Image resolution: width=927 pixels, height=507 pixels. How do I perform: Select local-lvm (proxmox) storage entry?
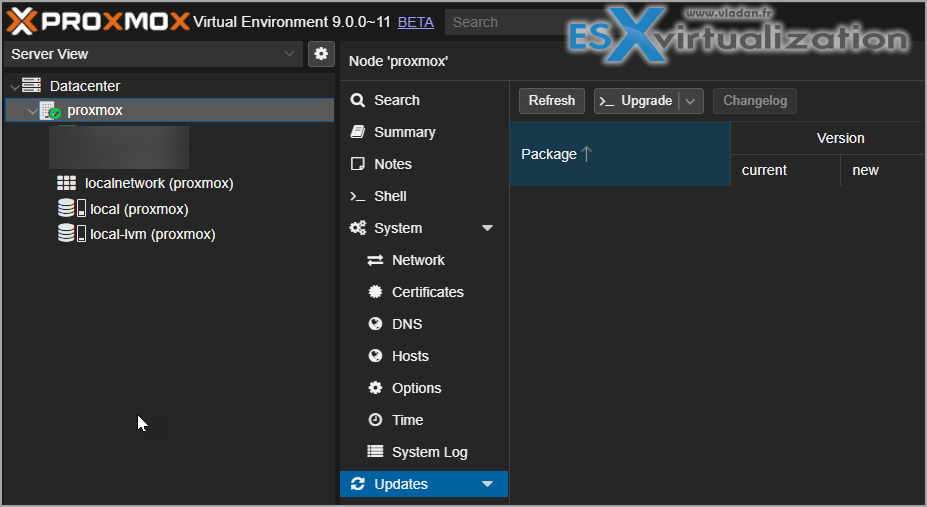(x=153, y=234)
